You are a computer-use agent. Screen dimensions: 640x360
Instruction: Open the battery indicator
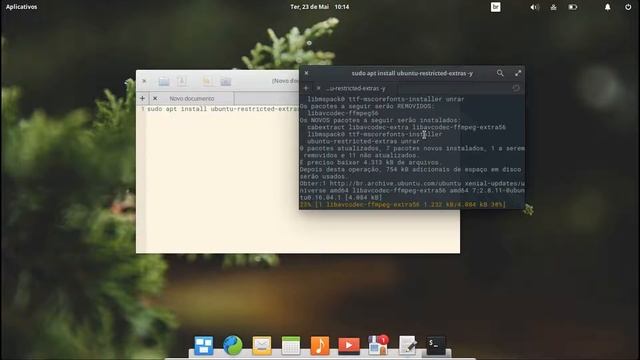tap(573, 7)
